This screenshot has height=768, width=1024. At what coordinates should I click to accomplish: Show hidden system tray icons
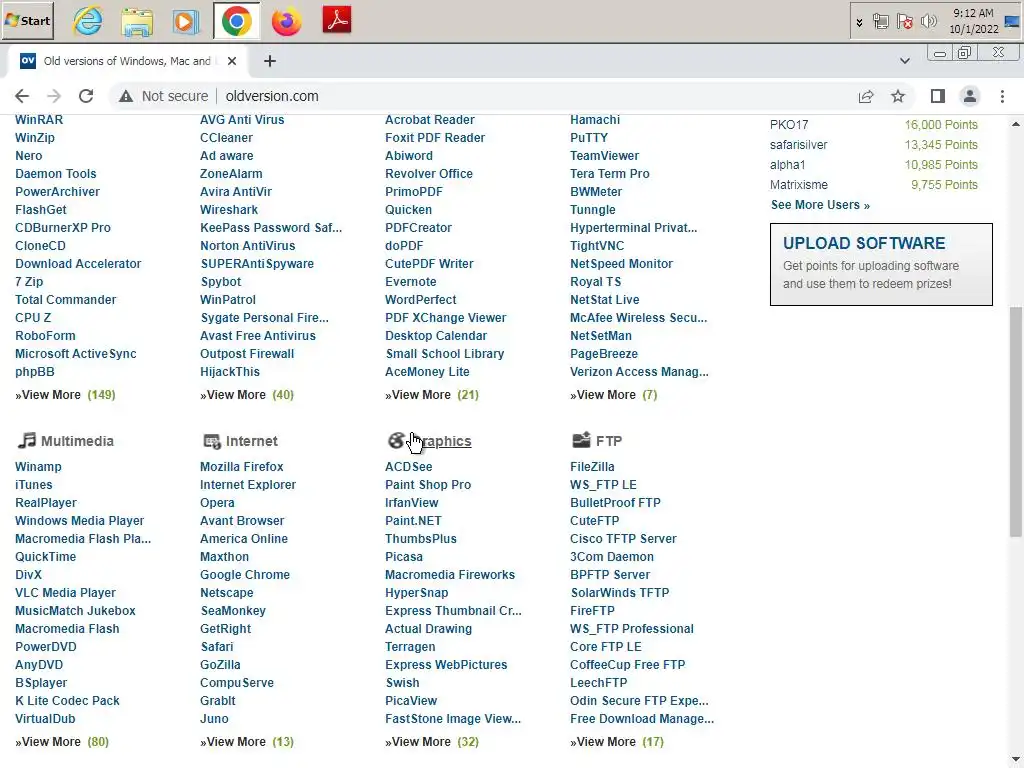point(859,22)
